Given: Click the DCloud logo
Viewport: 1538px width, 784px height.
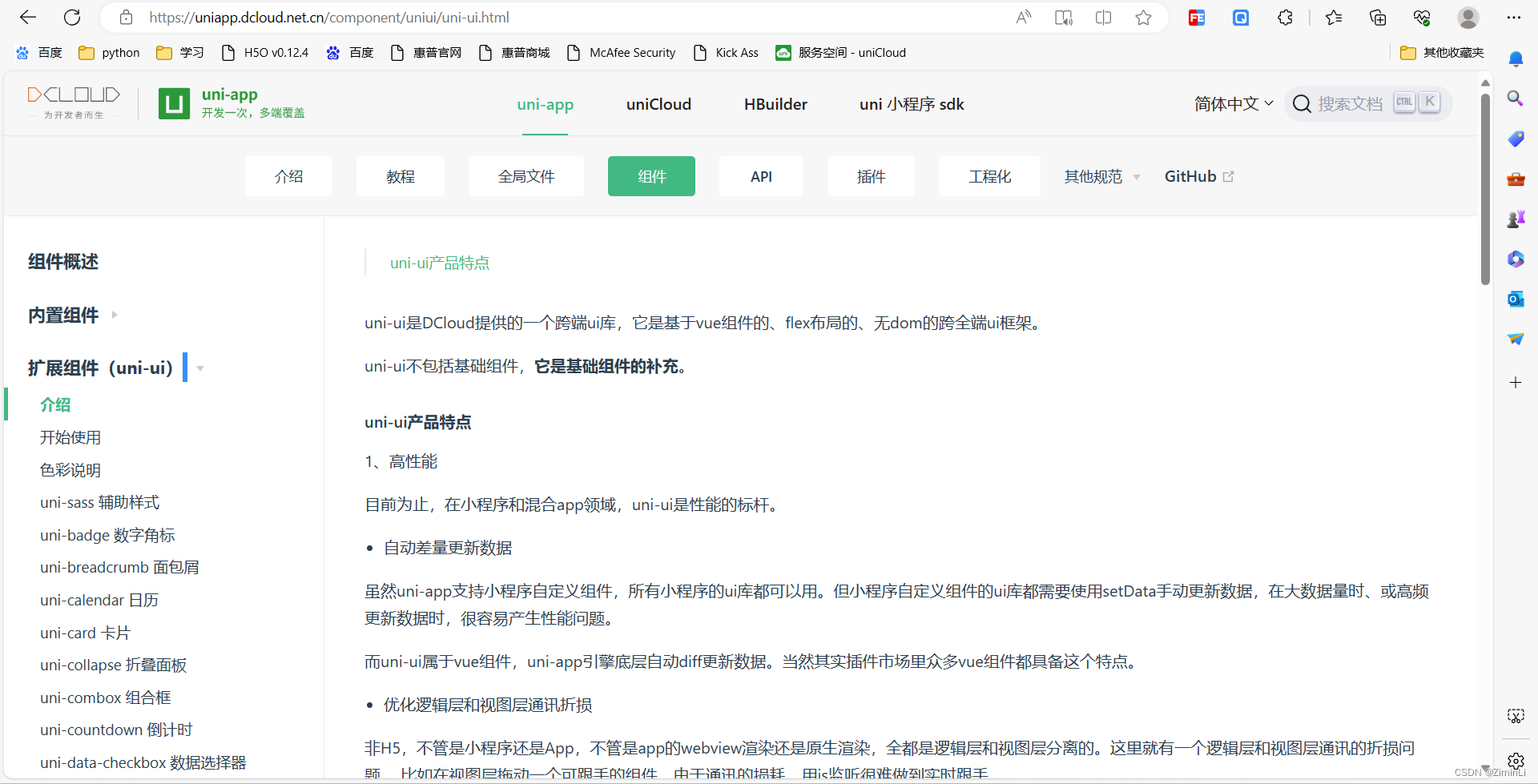Looking at the screenshot, I should pyautogui.click(x=74, y=103).
